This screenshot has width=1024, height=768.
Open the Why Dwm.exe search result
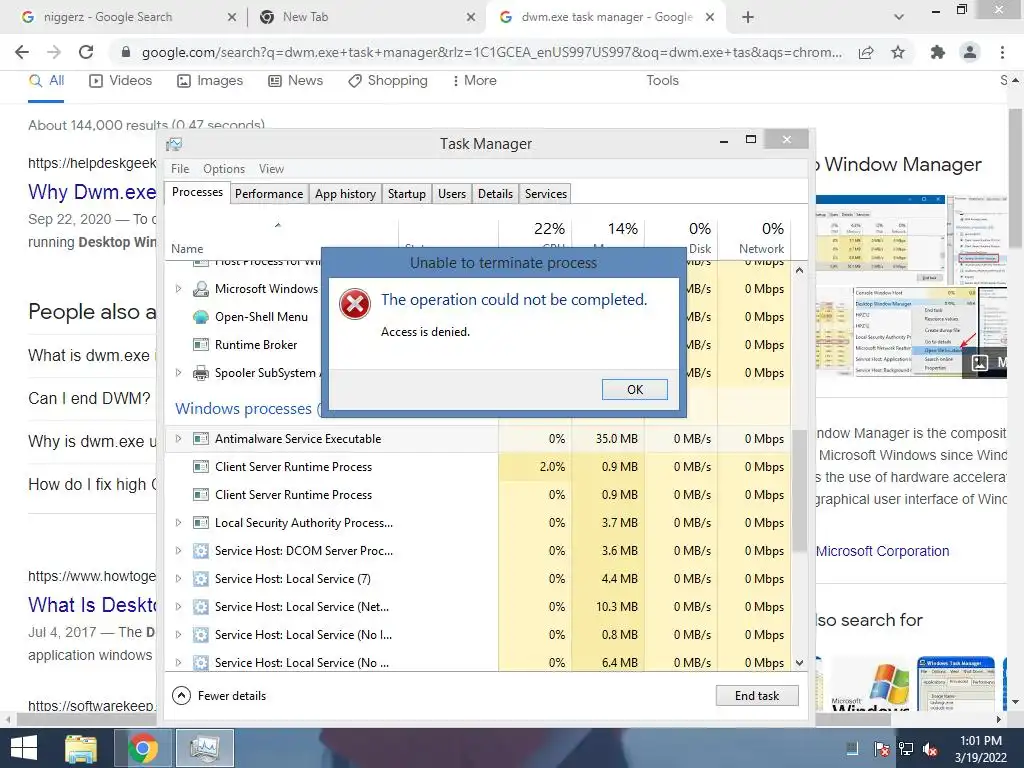pos(92,192)
